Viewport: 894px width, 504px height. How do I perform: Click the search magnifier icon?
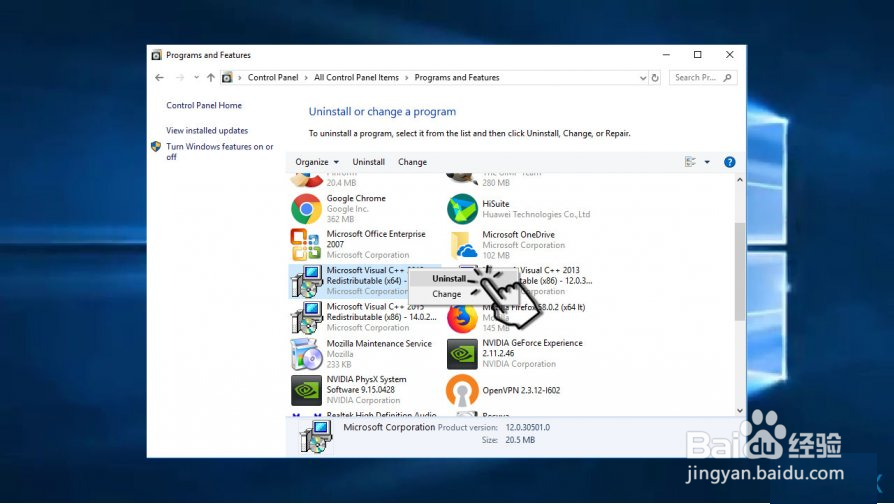(x=728, y=78)
